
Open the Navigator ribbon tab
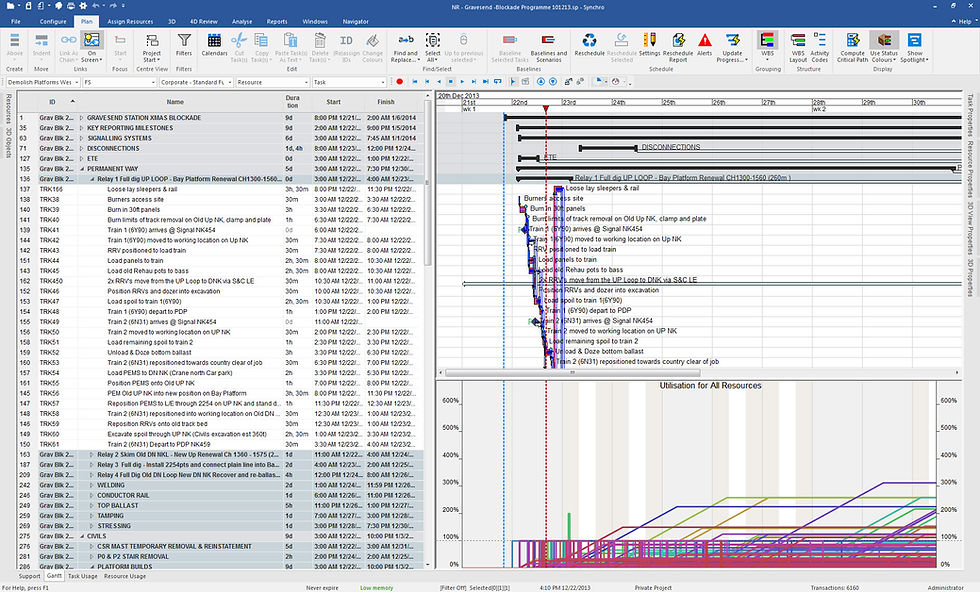click(x=356, y=21)
